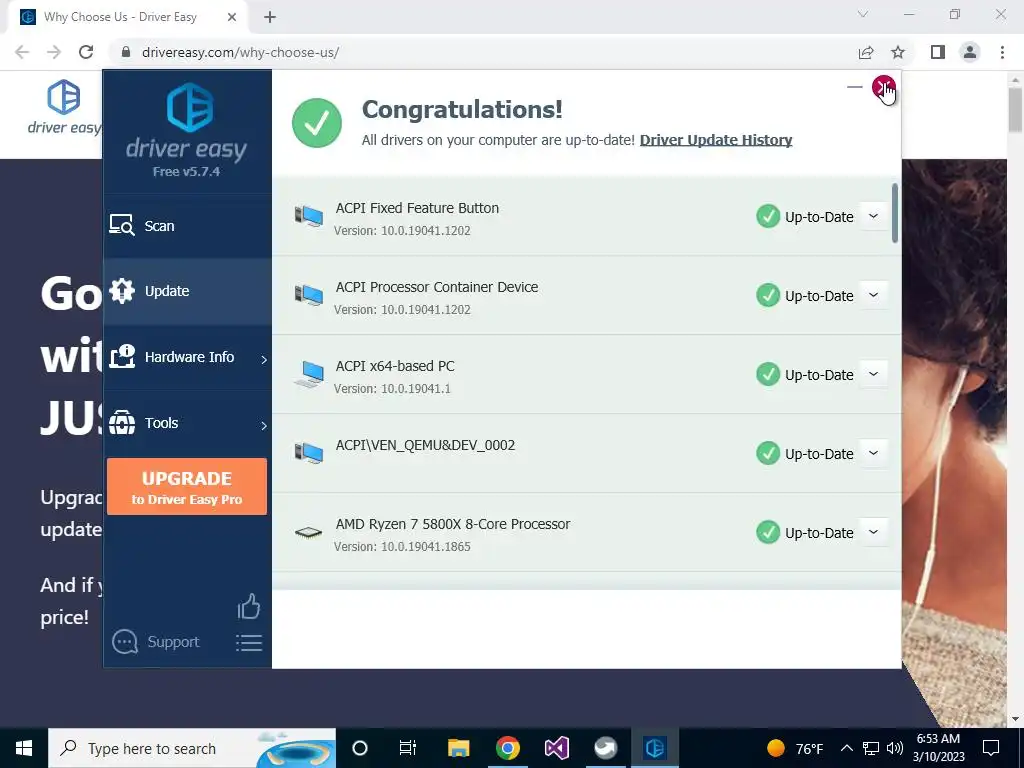
Task: Open a new Chrome tab
Action: tap(270, 18)
